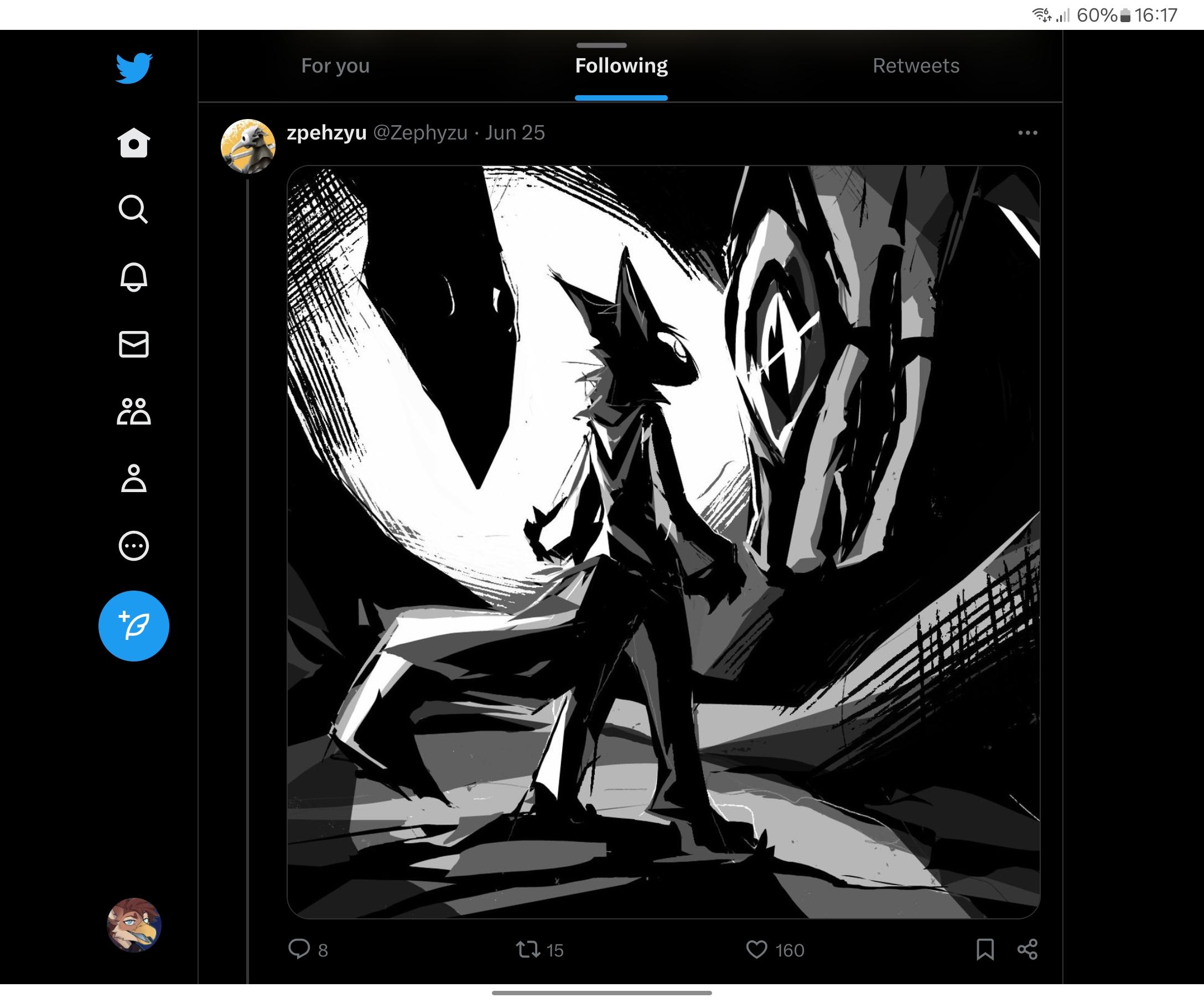
Task: Open Messages envelope icon
Action: [133, 344]
